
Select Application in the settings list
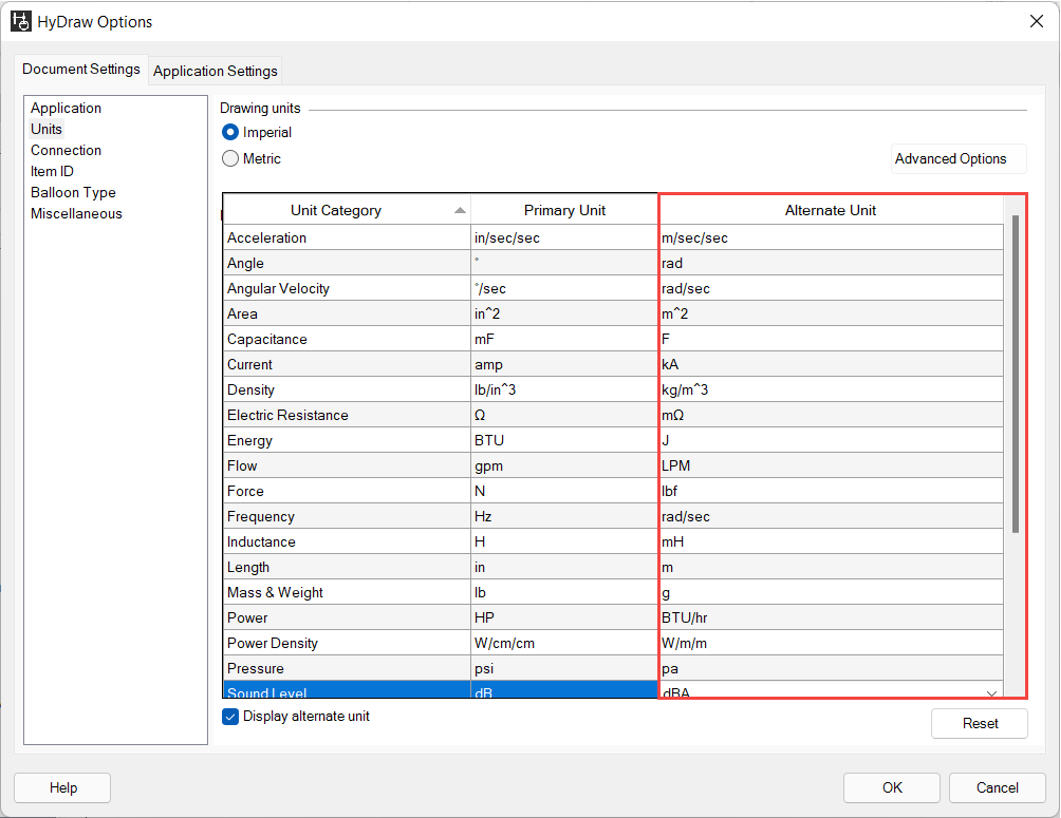point(66,108)
